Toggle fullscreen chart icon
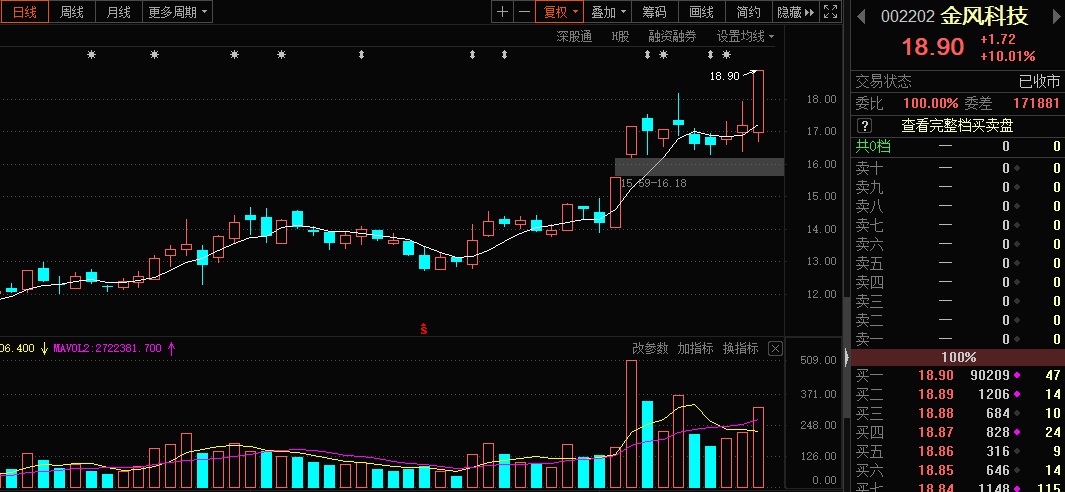This screenshot has width=1065, height=492. (830, 12)
